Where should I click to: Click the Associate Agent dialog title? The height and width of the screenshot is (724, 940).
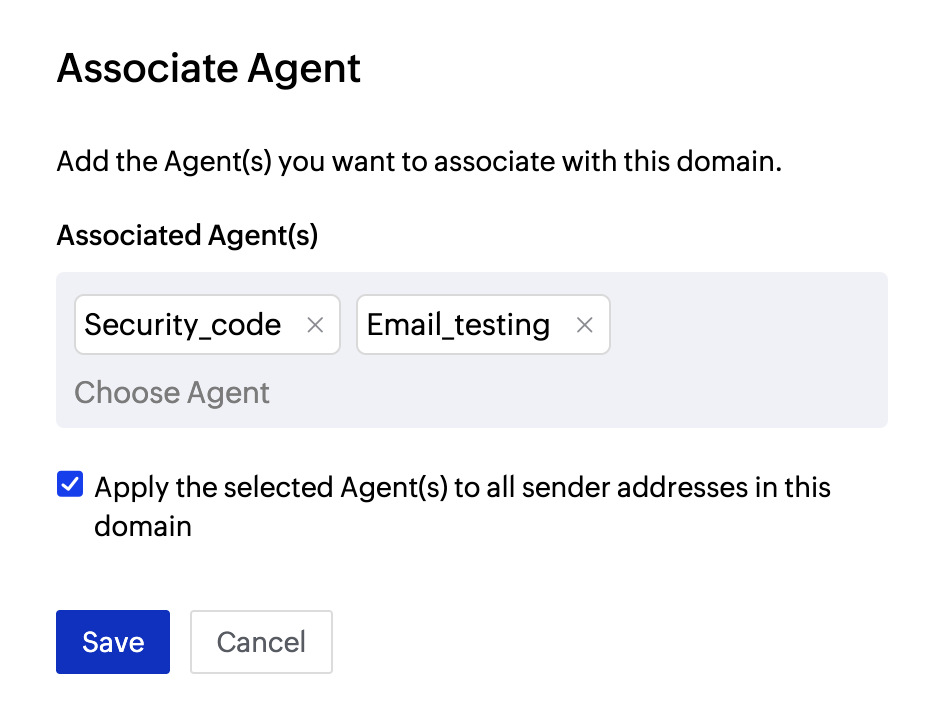[x=208, y=67]
